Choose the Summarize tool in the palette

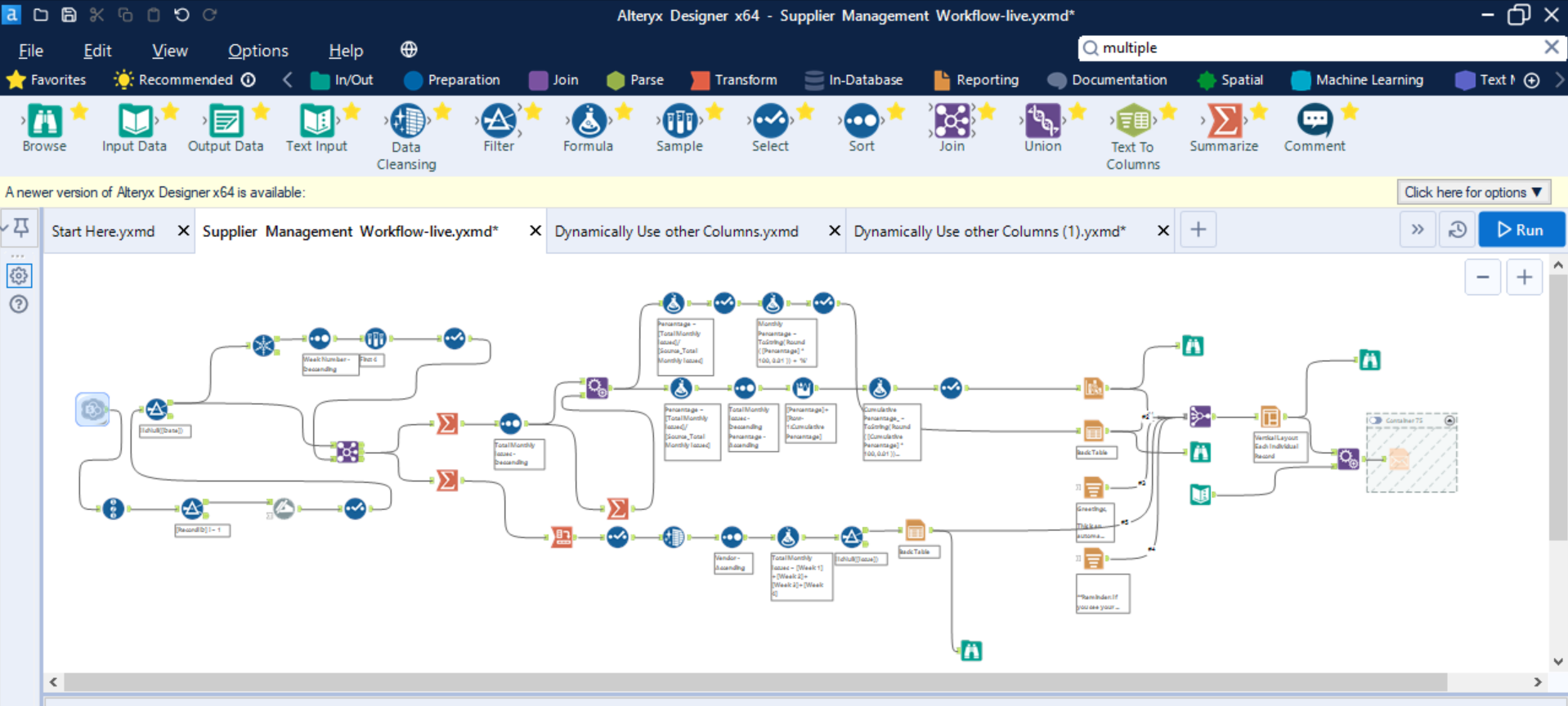[x=1224, y=129]
